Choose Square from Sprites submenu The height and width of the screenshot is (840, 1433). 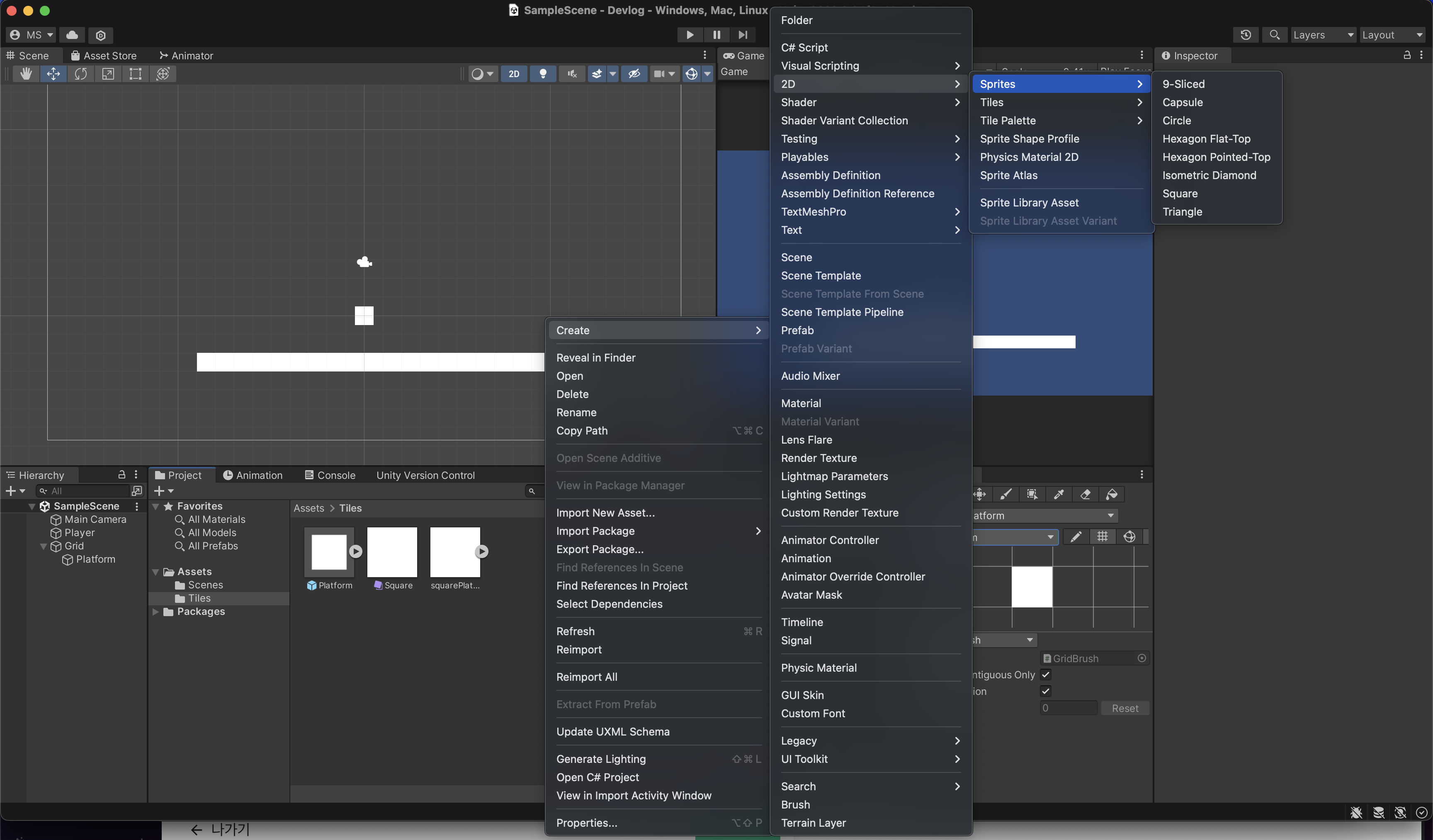click(x=1179, y=193)
